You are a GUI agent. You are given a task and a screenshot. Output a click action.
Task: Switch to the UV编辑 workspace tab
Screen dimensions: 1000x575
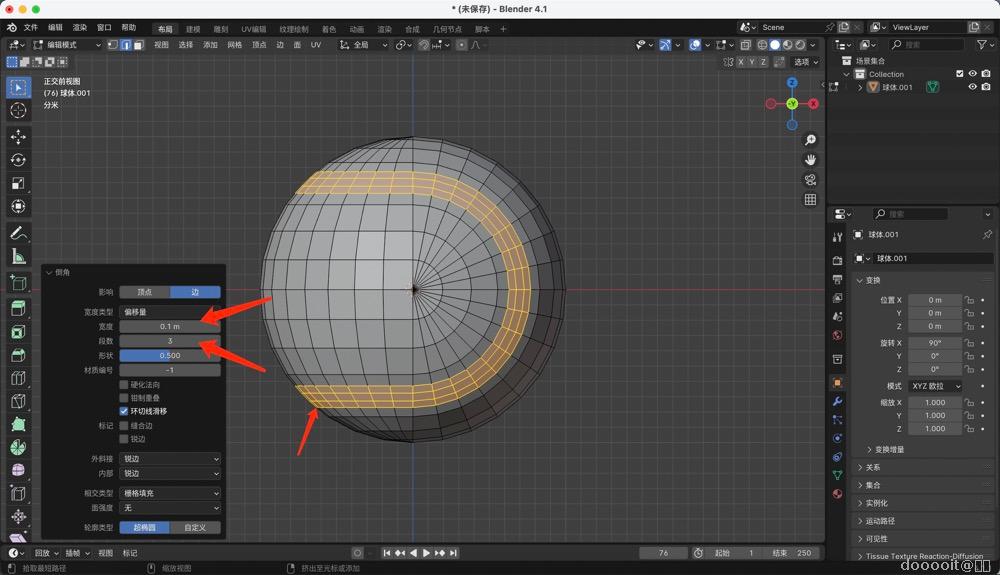point(253,29)
